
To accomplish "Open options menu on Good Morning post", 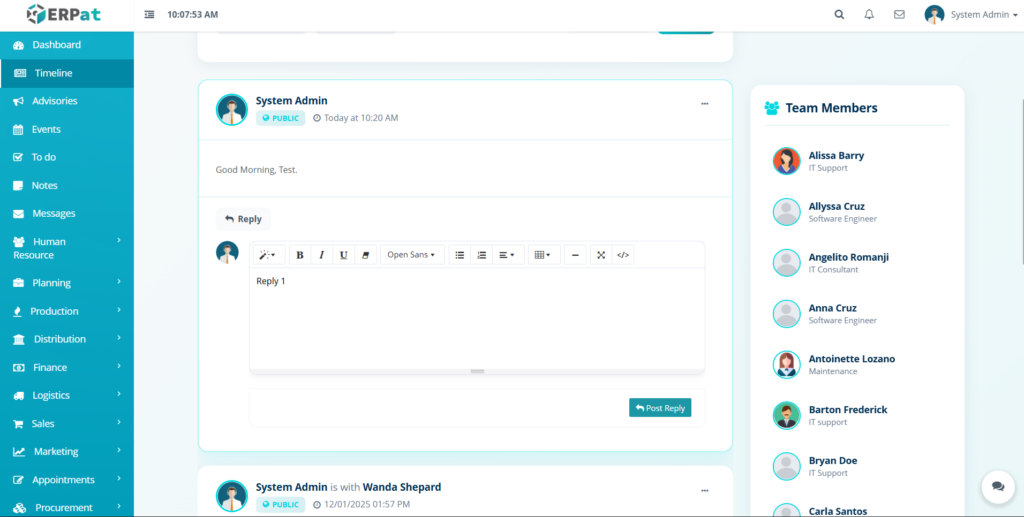I will (705, 104).
